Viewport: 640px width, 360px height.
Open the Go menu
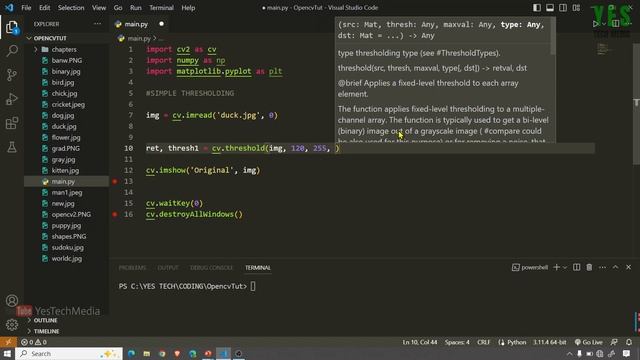tap(118, 8)
